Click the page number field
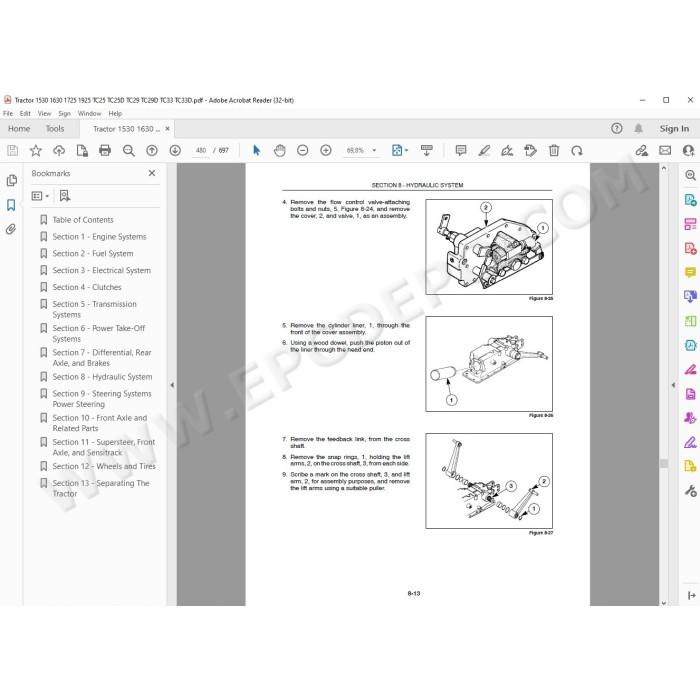700x700 pixels. coord(201,150)
